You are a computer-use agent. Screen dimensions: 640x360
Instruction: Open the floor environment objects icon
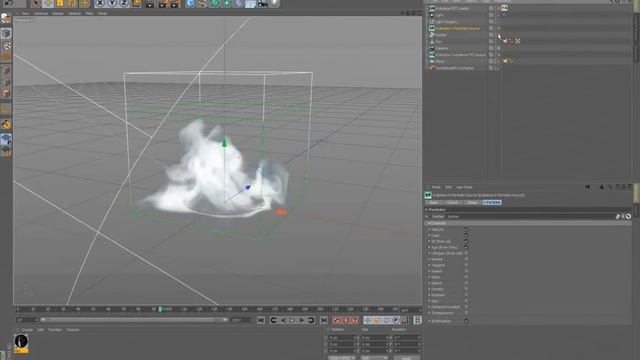click(250, 4)
